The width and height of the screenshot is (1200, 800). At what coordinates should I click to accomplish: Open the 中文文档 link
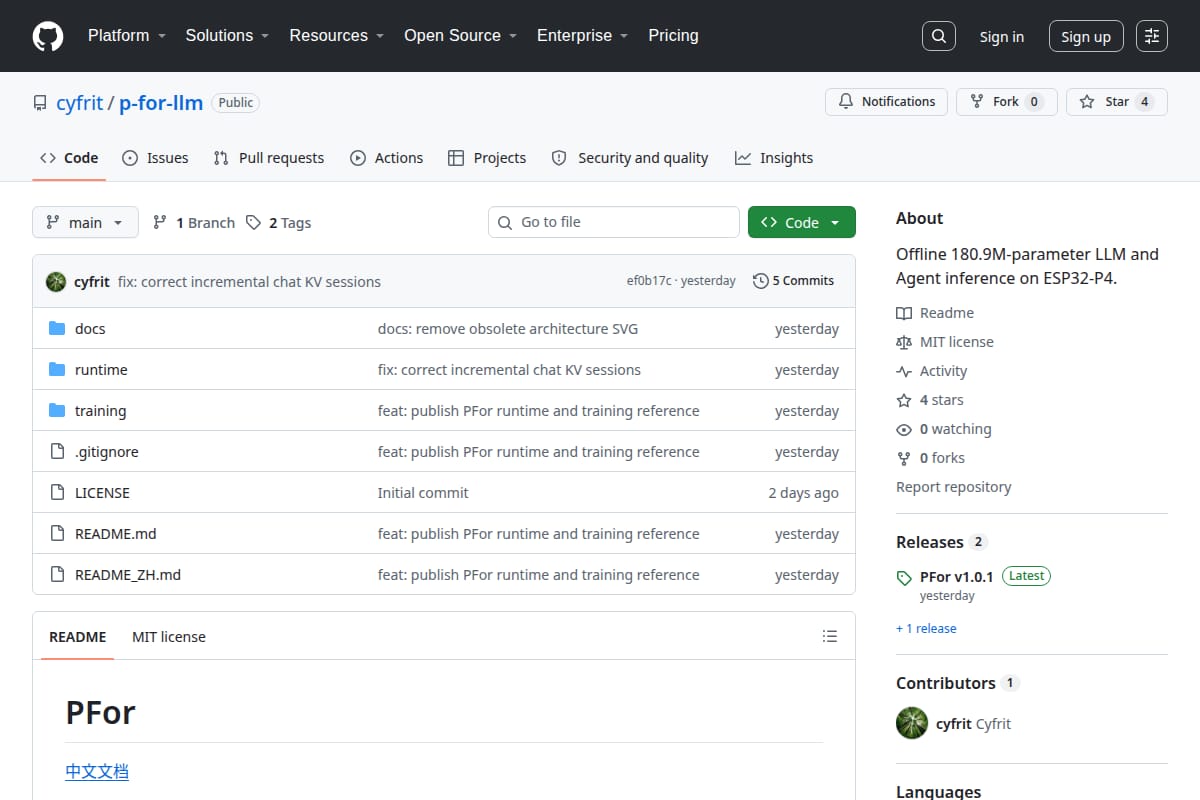pyautogui.click(x=97, y=771)
